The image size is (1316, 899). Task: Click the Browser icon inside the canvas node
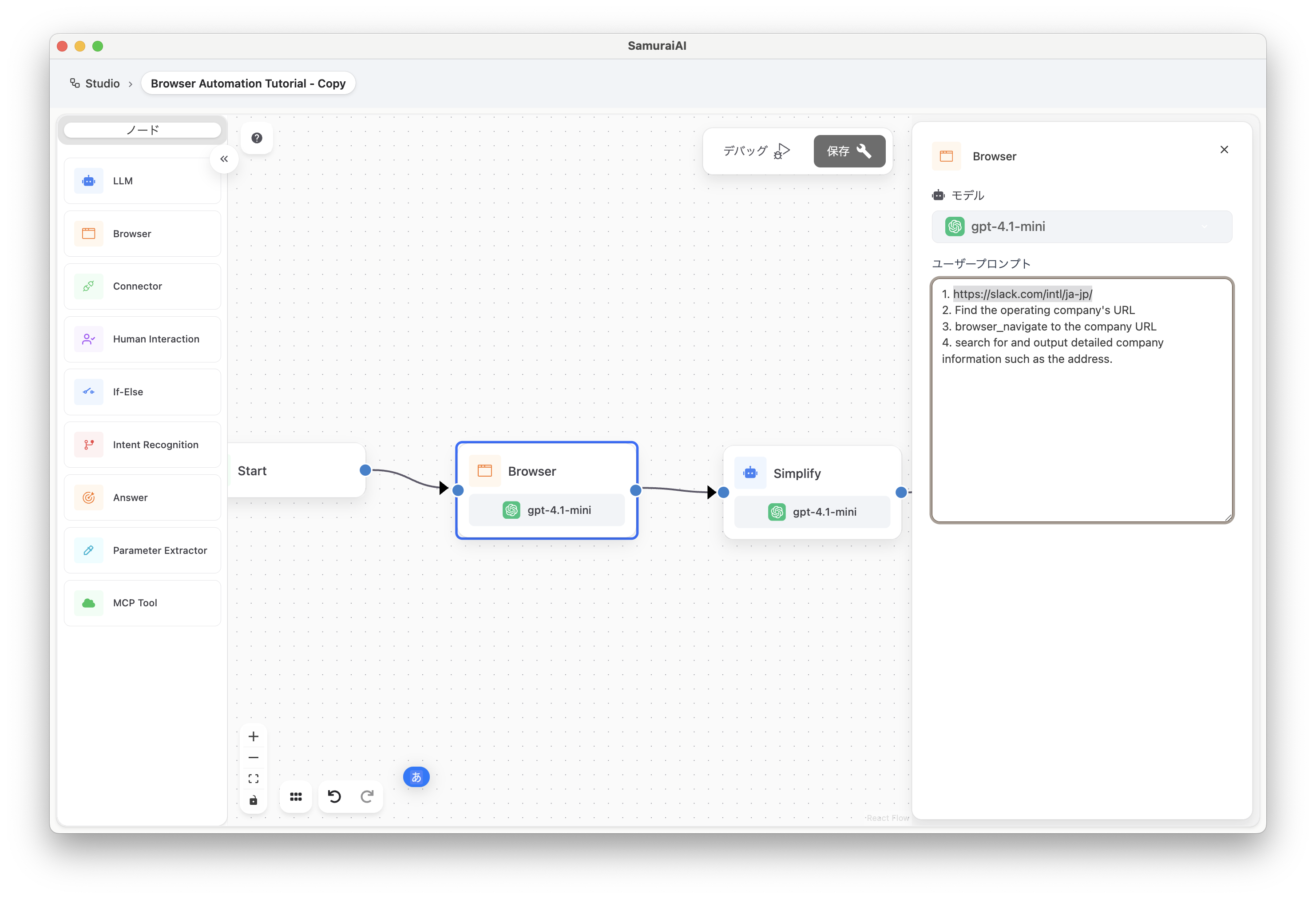point(485,471)
